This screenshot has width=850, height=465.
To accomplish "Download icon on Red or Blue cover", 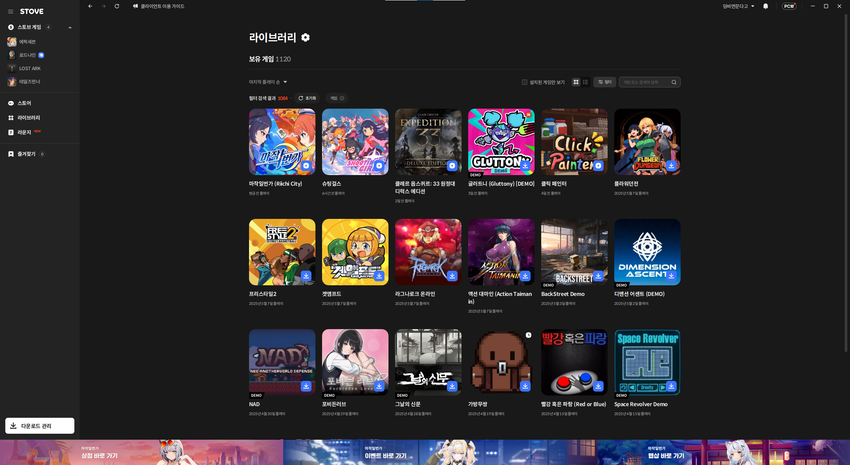I will click(x=598, y=386).
